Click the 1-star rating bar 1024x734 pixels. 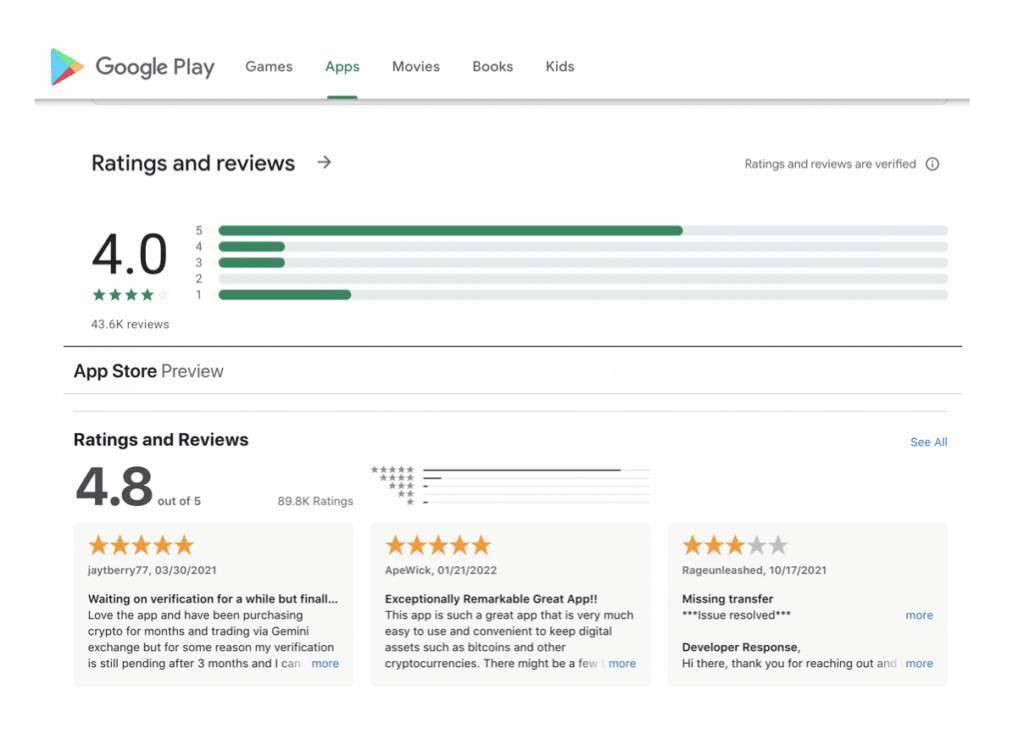583,295
